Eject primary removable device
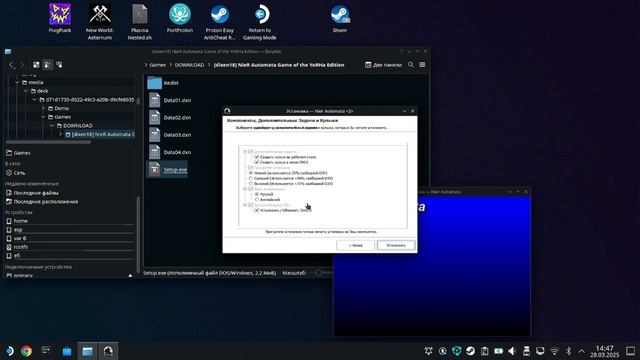Viewport: 640px width, 360px height. coord(130,276)
